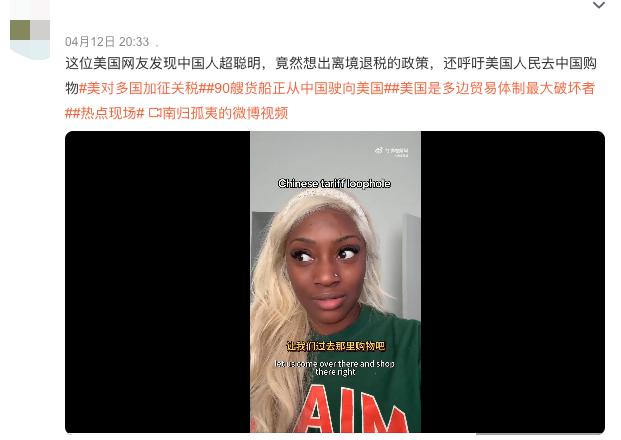Click the small video icon before 南归孤夷
Viewport: 621px width, 440px height.
pos(155,114)
